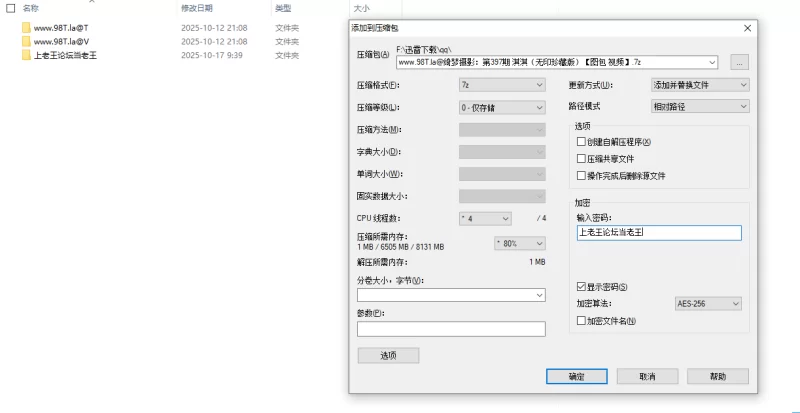Open the 压缩格式 7z dropdown
800x413 pixels.
(x=501, y=85)
